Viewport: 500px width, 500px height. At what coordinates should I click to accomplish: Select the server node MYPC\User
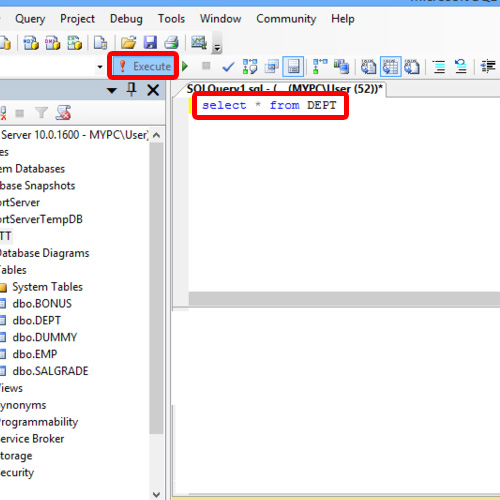[x=74, y=135]
